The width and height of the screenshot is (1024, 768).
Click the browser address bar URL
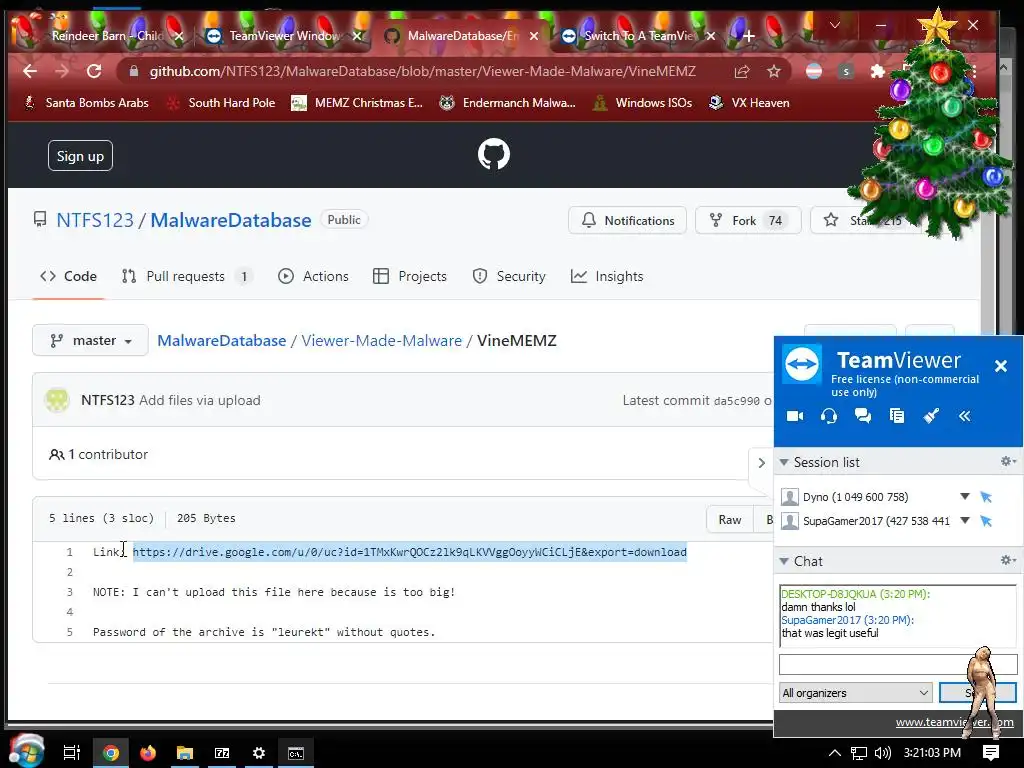[x=423, y=71]
